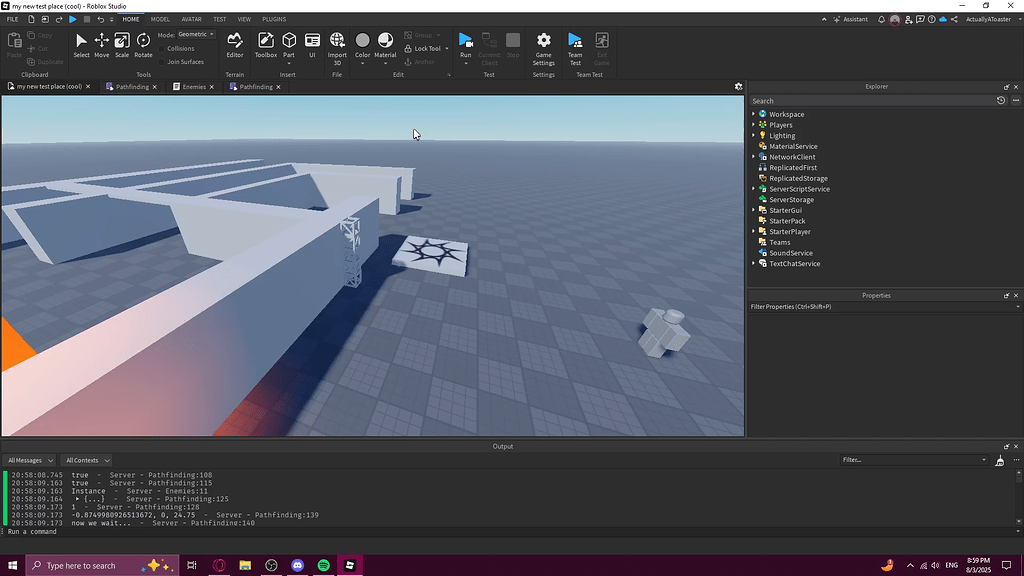The width and height of the screenshot is (1024, 576).
Task: Expand the ServerScriptService node
Action: click(x=754, y=189)
